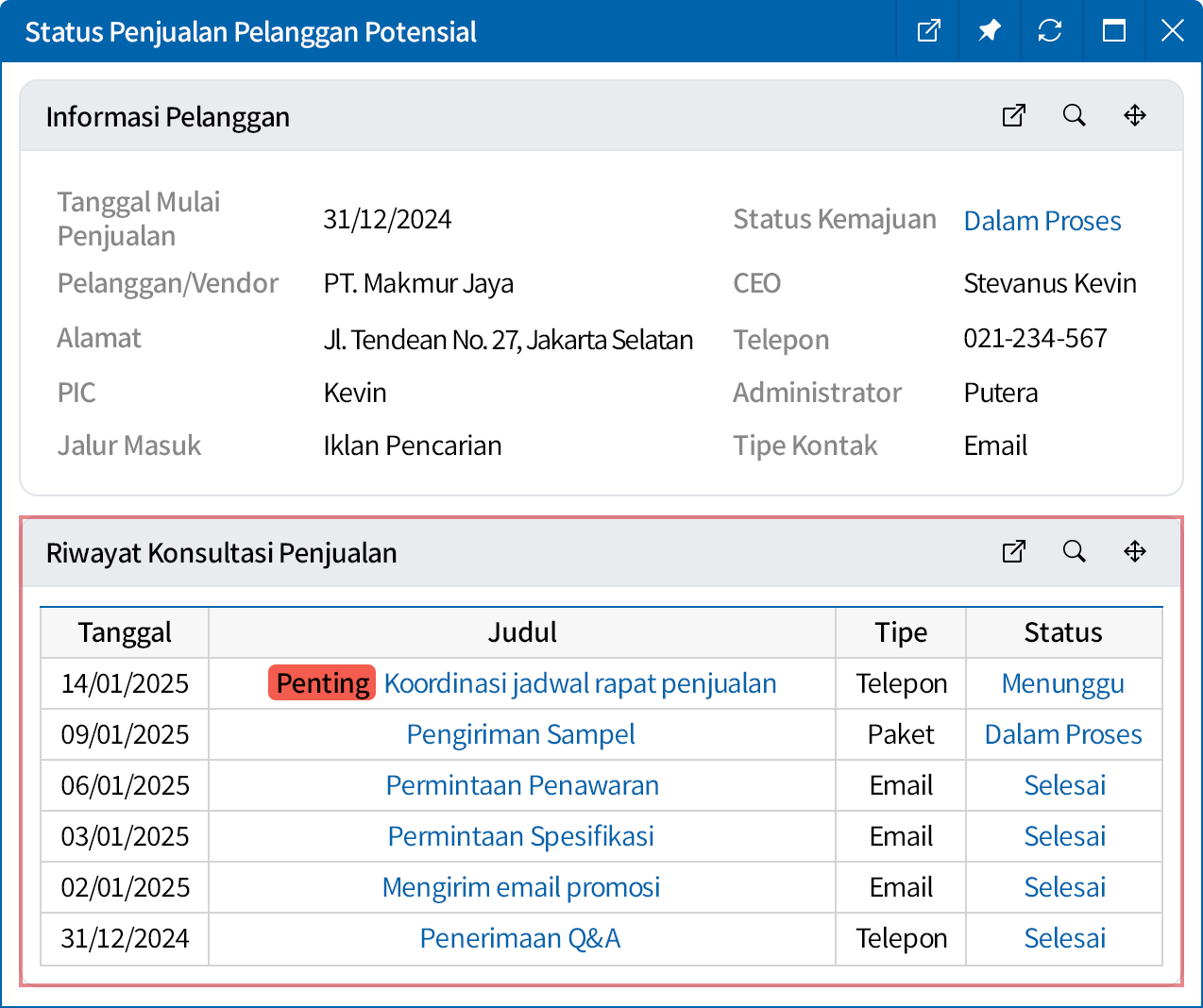This screenshot has width=1203, height=1008.
Task: Click the address Jl. Tendean No. 27, Jakarta Selatan
Action: tap(508, 340)
